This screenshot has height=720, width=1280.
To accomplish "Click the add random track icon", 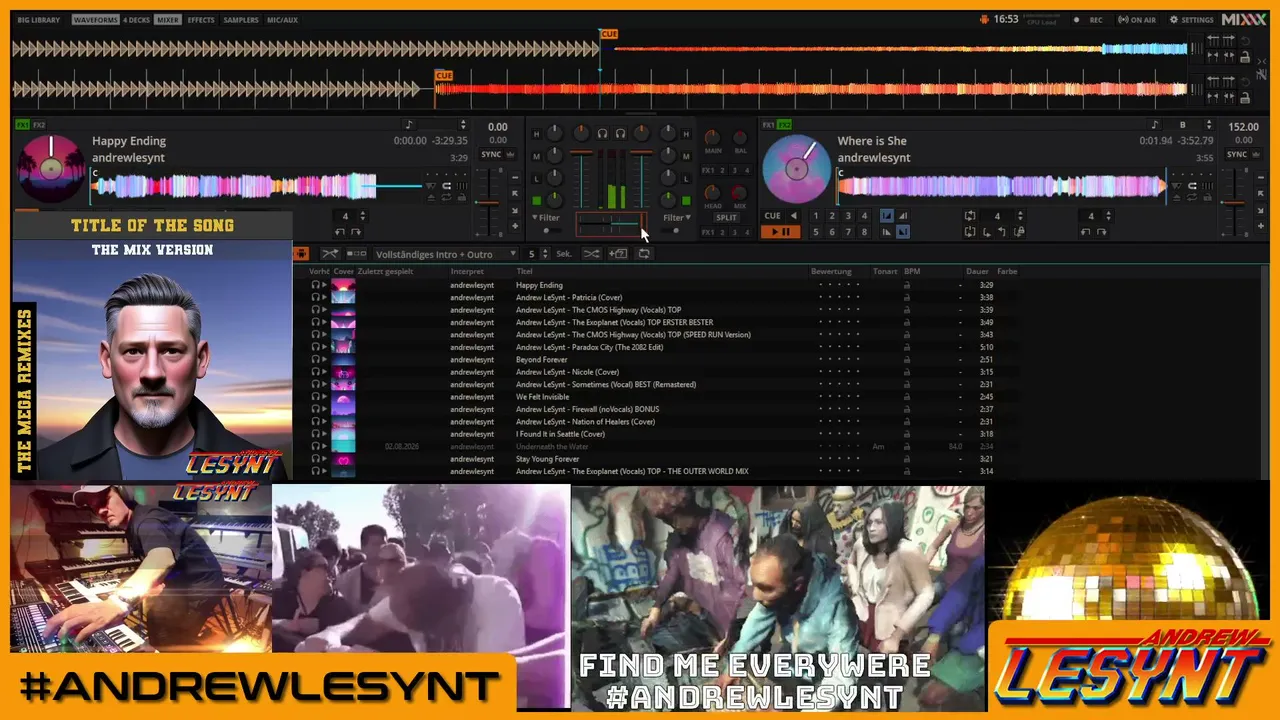I will (618, 254).
